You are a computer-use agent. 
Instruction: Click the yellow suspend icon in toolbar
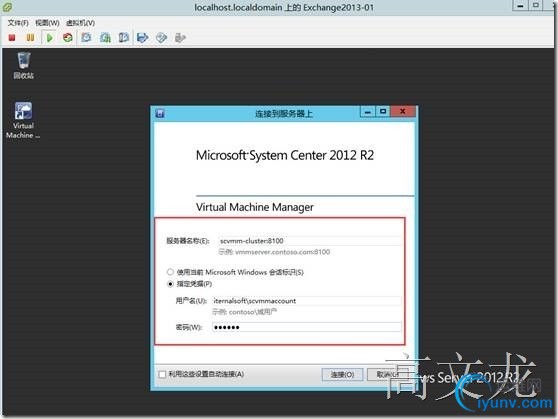tap(31, 37)
